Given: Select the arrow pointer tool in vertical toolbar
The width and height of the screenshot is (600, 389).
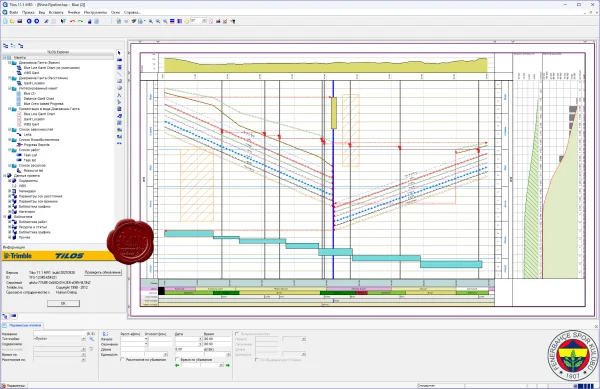Looking at the screenshot, I should click(119, 53).
